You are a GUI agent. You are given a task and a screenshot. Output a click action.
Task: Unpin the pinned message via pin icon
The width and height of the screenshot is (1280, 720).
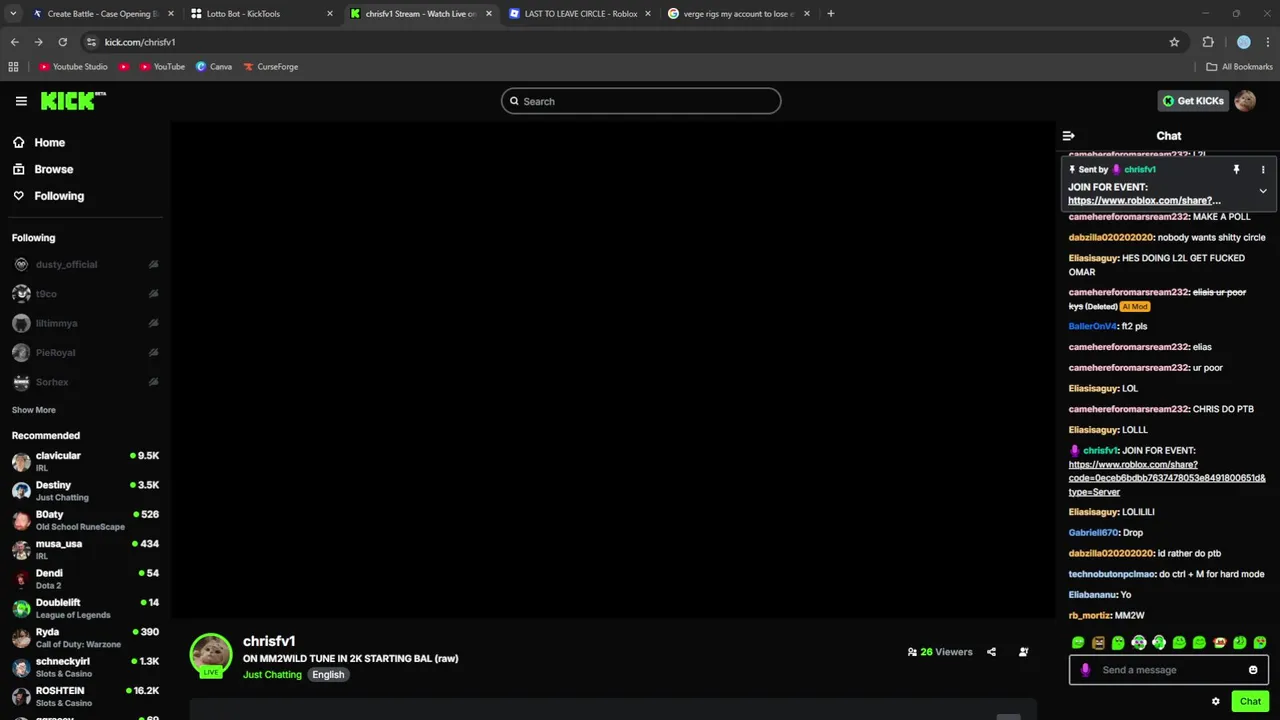(x=1236, y=170)
